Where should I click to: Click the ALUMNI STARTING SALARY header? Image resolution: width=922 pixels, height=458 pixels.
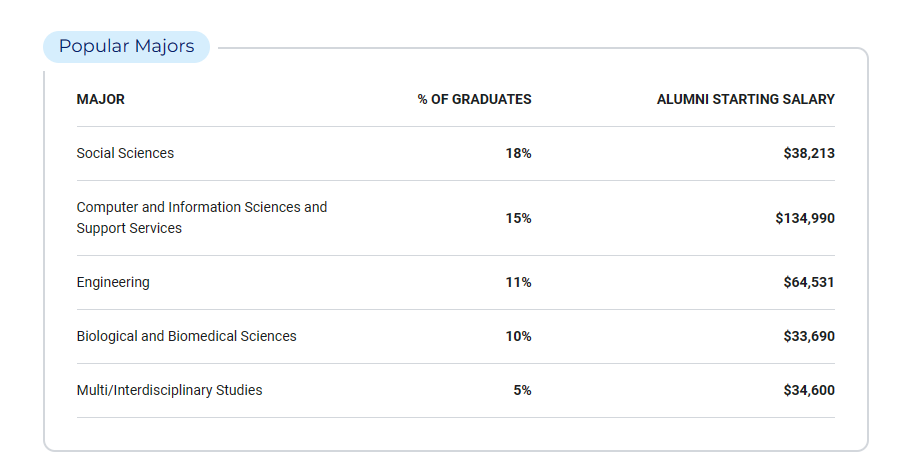[746, 99]
